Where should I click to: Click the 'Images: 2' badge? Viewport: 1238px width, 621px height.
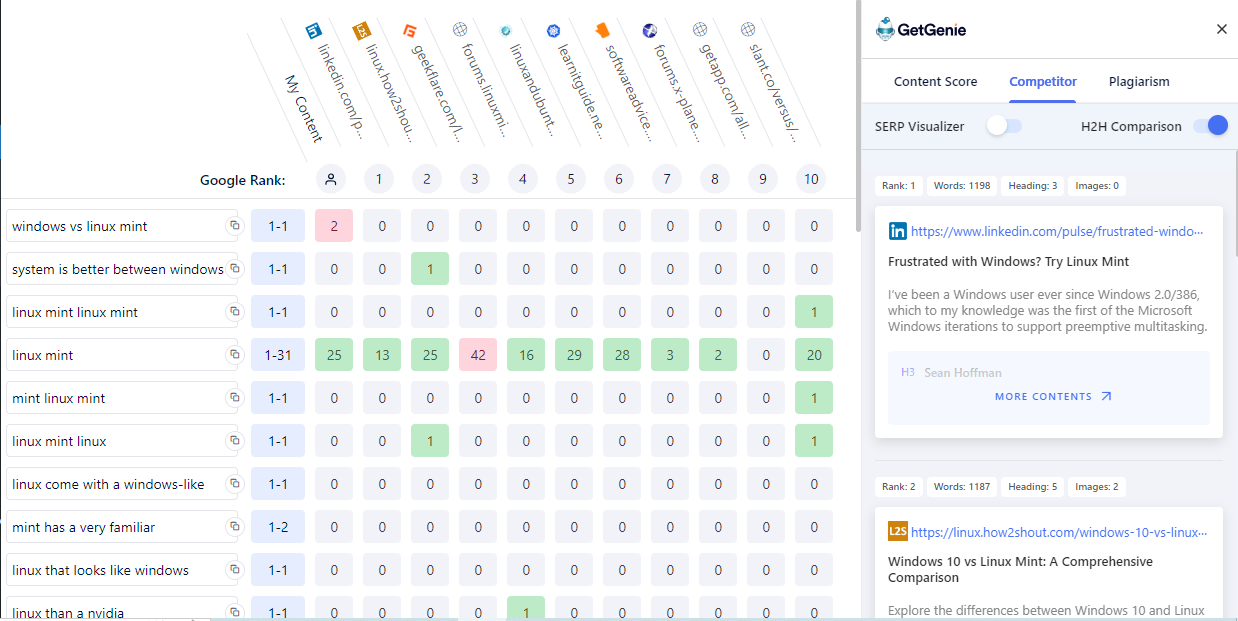point(1097,487)
